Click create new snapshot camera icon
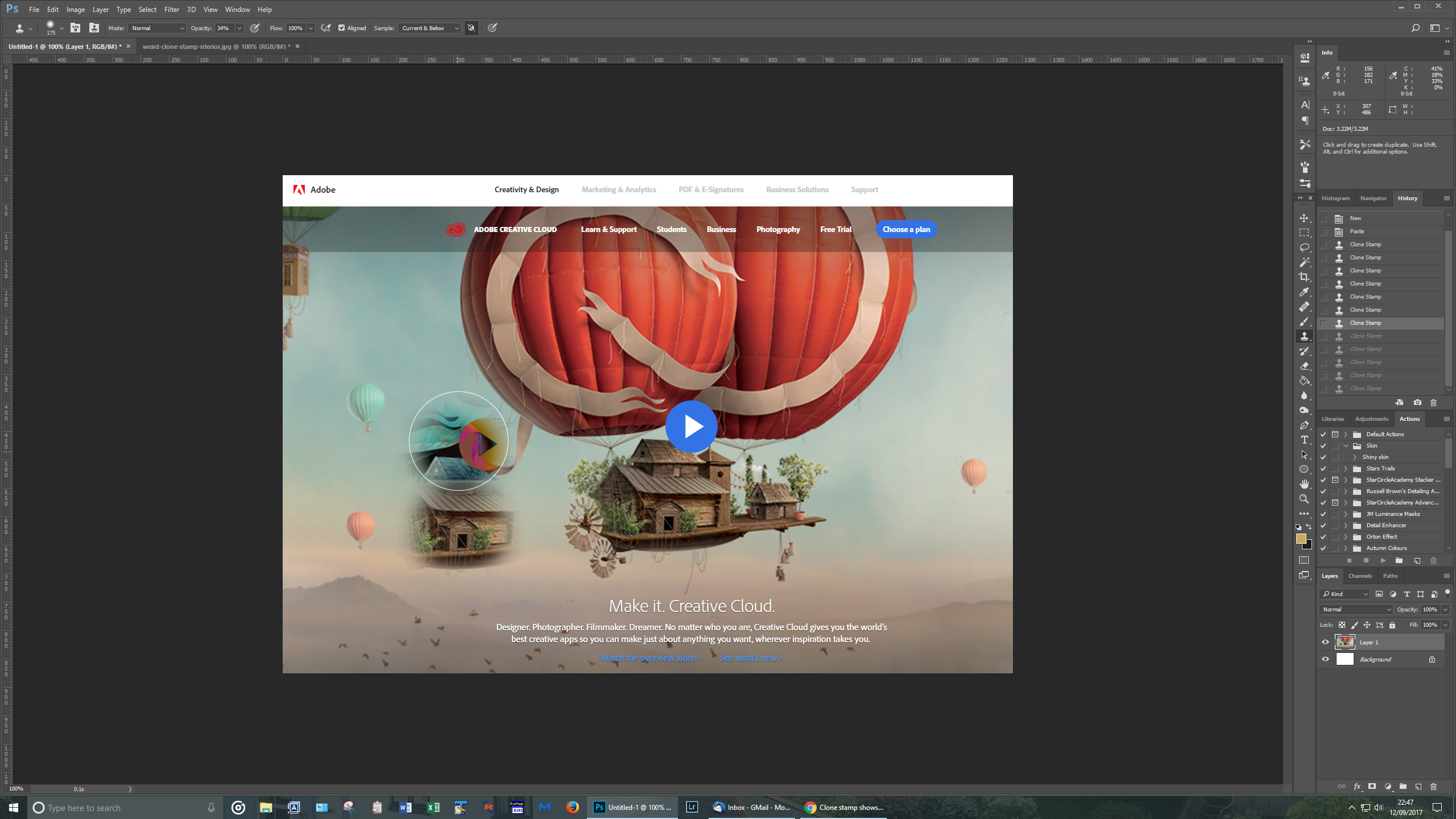The width and height of the screenshot is (1456, 819). [1417, 403]
